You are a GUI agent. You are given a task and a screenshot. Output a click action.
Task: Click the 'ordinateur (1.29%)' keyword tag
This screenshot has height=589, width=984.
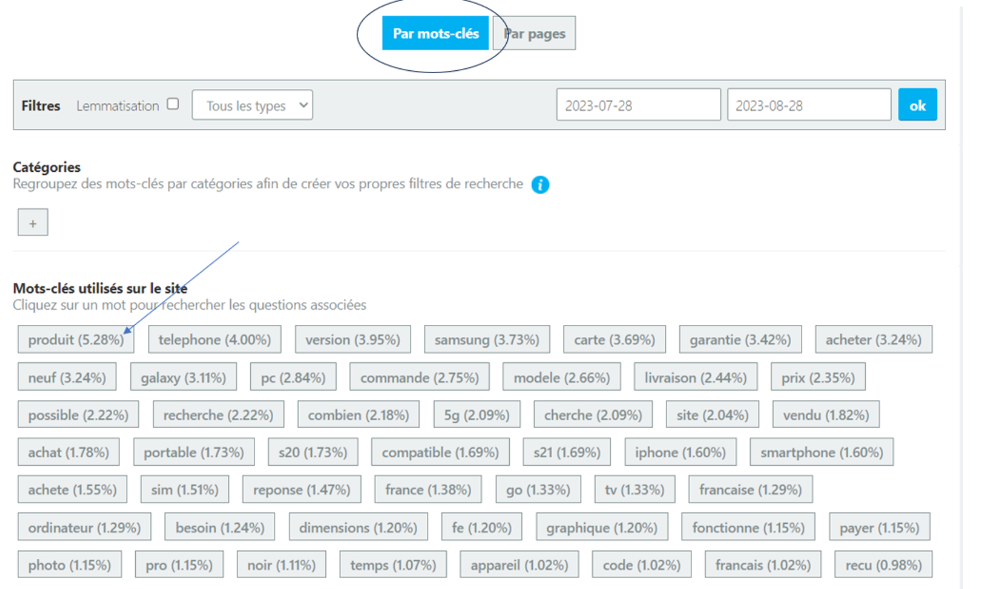point(84,527)
